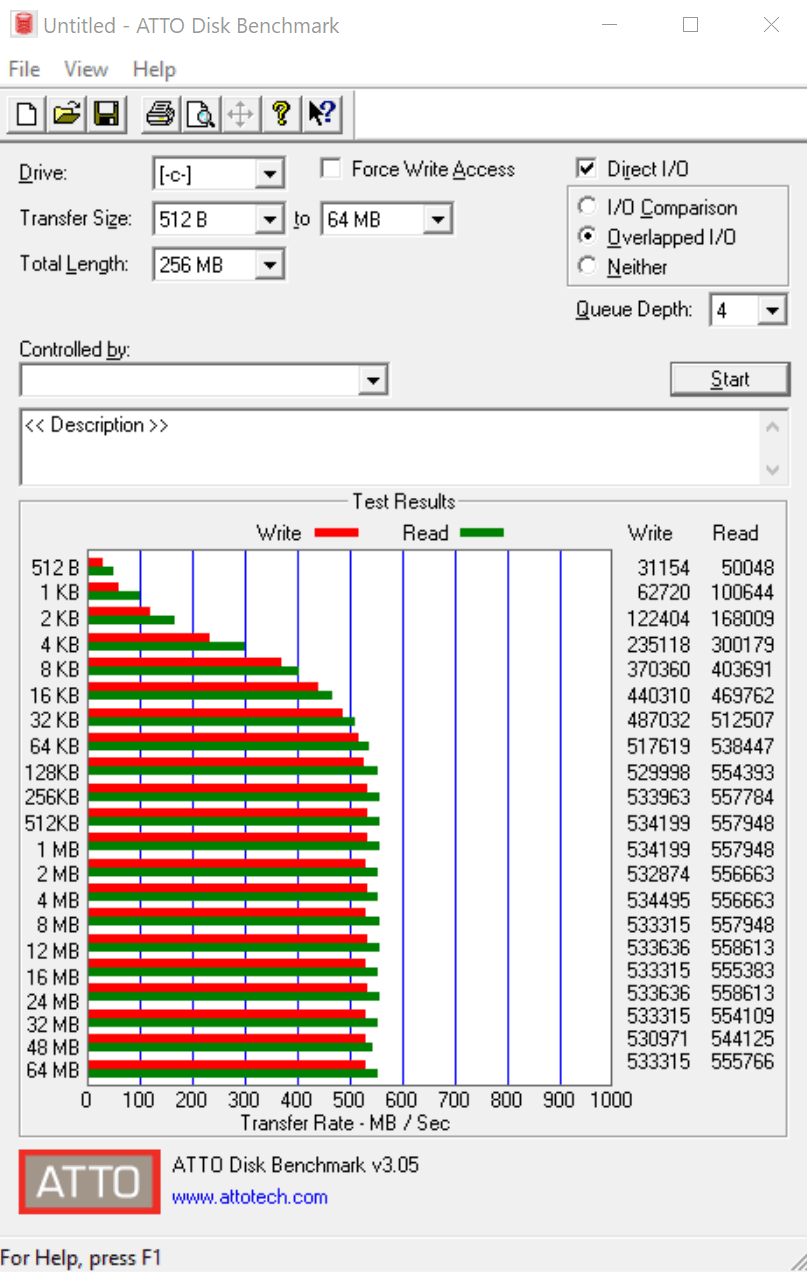Screen dimensions: 807x1272
Task: Open the Total Length dropdown
Action: pos(268,265)
